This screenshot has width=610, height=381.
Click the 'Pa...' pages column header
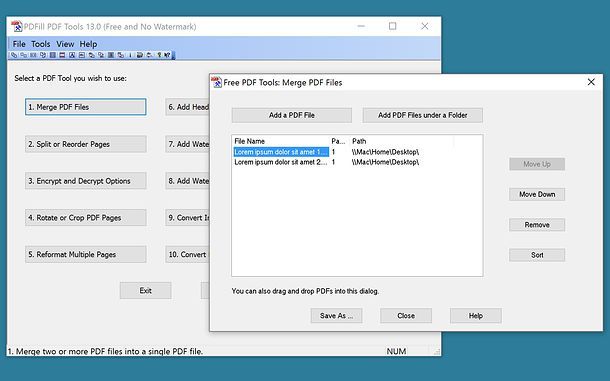pos(339,141)
